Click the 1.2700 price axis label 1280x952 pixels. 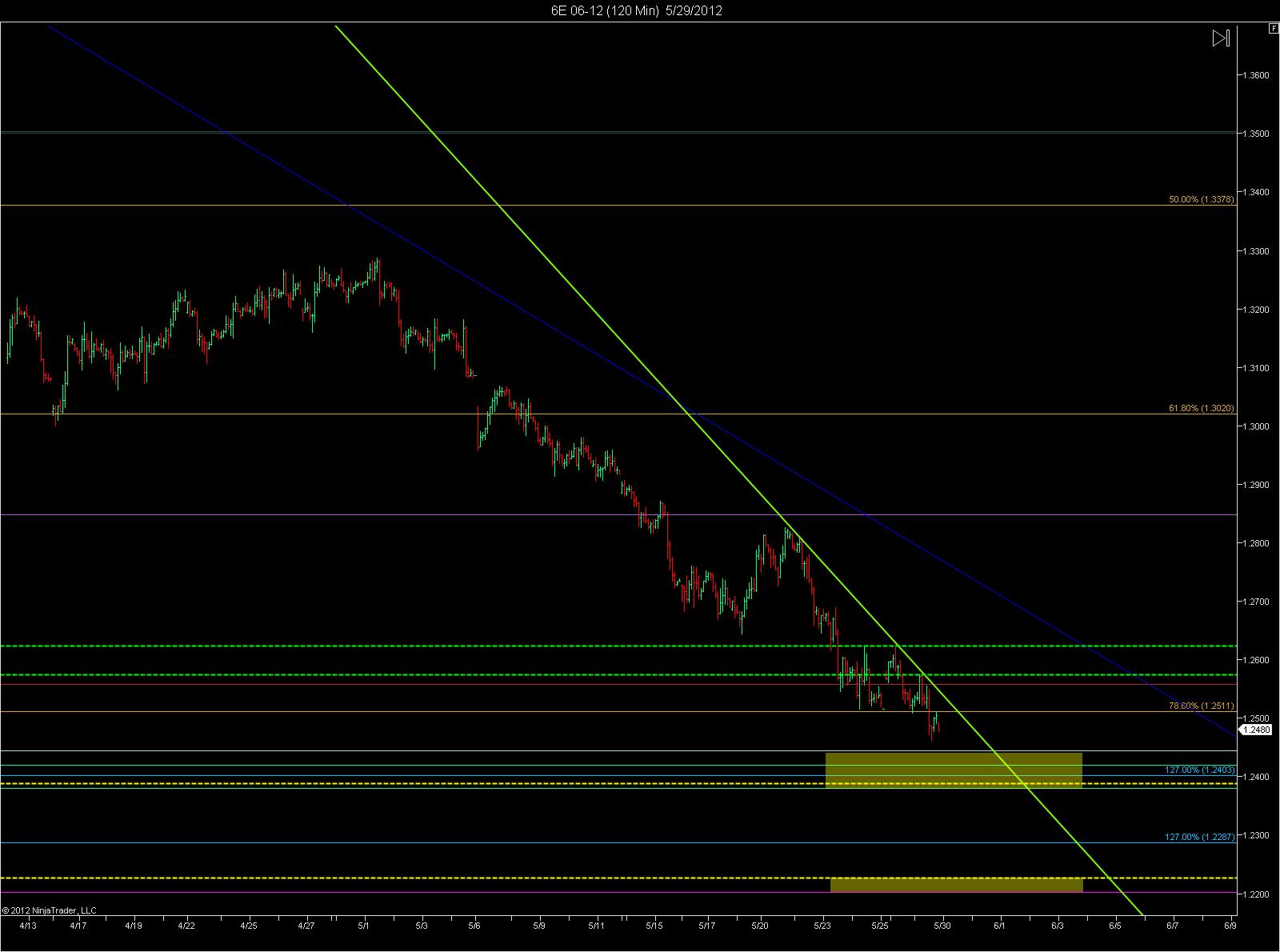[x=1254, y=602]
